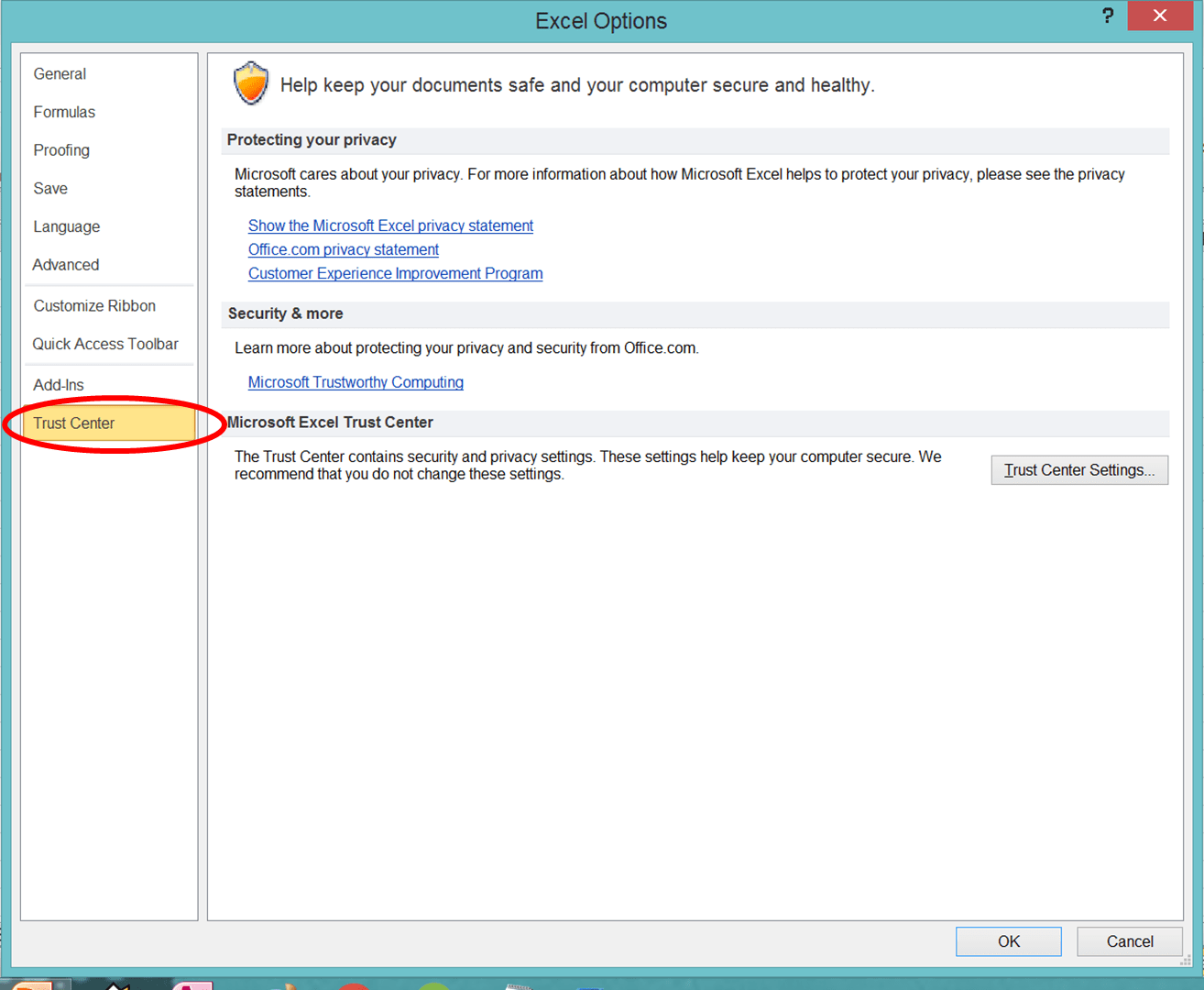Viewport: 1204px width, 990px height.
Task: Select Quick Access Toolbar category
Action: coord(108,344)
